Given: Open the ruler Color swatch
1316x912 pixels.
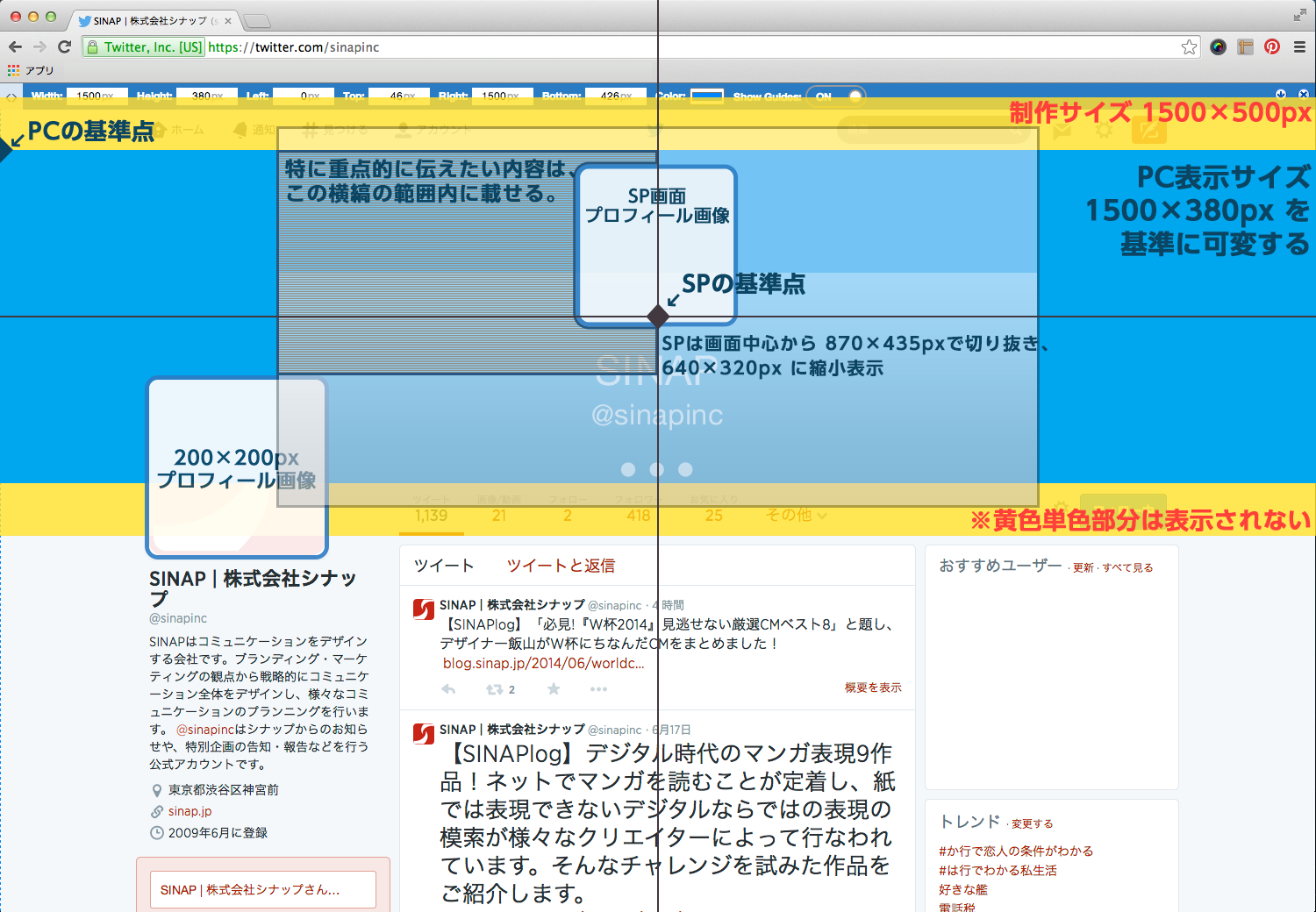Looking at the screenshot, I should [x=707, y=96].
